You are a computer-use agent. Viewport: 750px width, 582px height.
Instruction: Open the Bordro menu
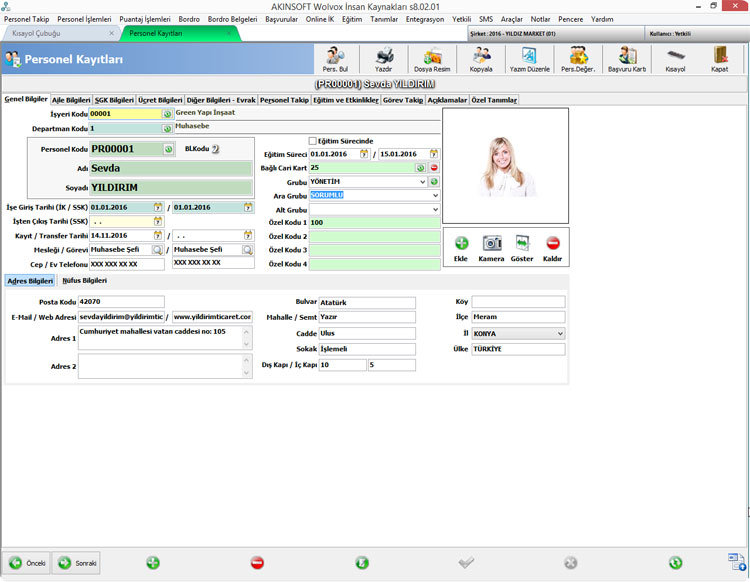(189, 19)
